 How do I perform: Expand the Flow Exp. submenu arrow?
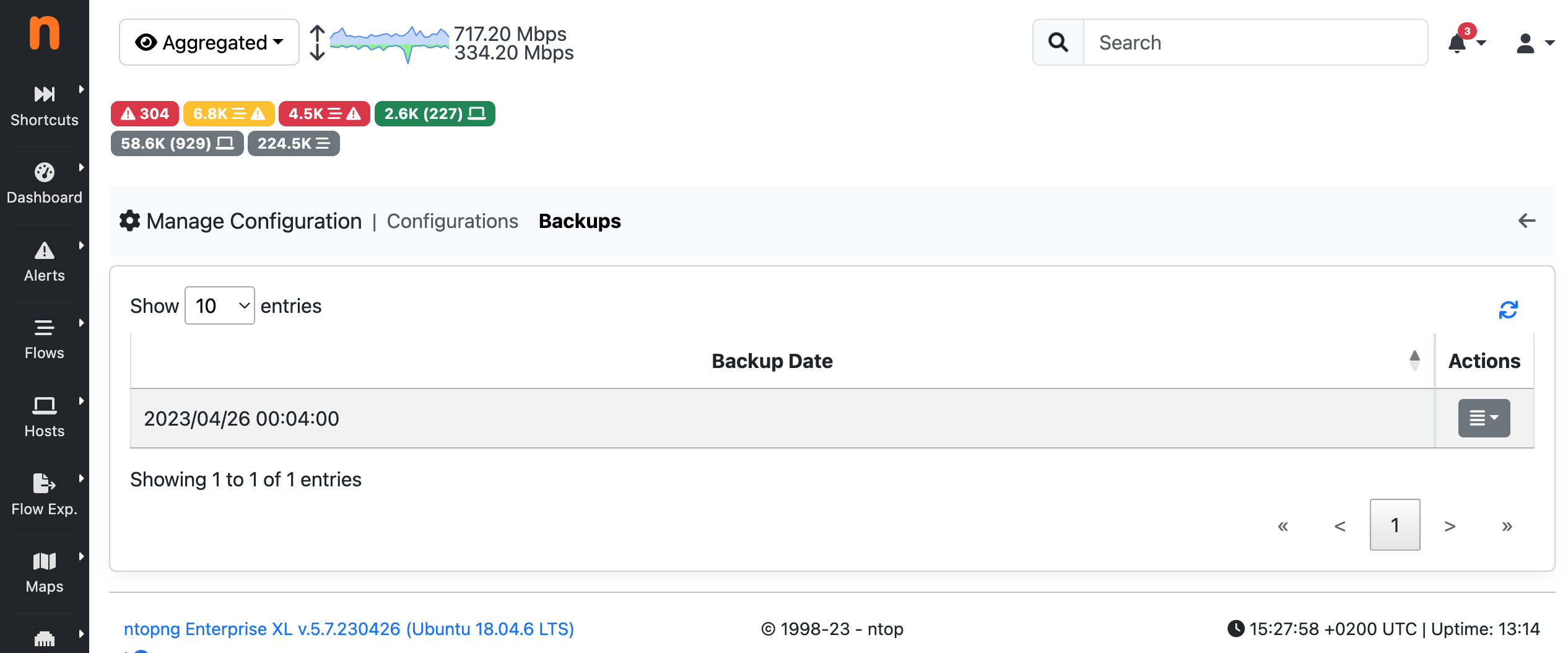tap(81, 478)
